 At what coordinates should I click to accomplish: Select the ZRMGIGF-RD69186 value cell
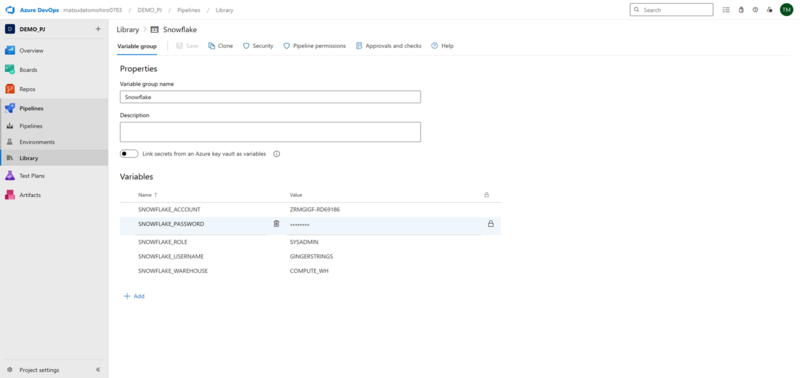315,210
